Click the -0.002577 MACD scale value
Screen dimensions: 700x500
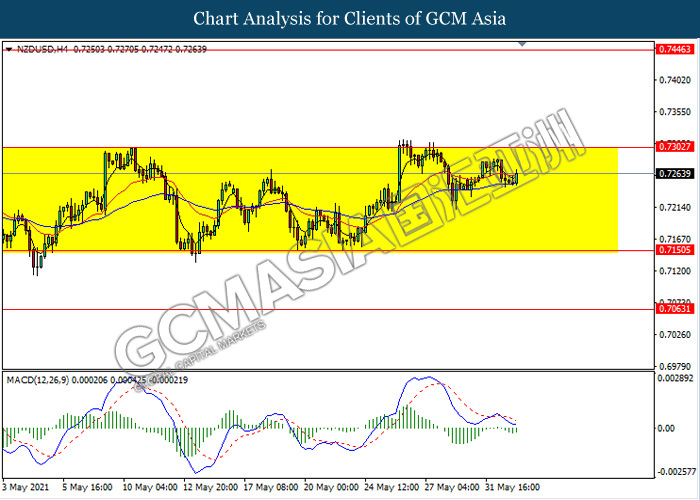coord(676,471)
